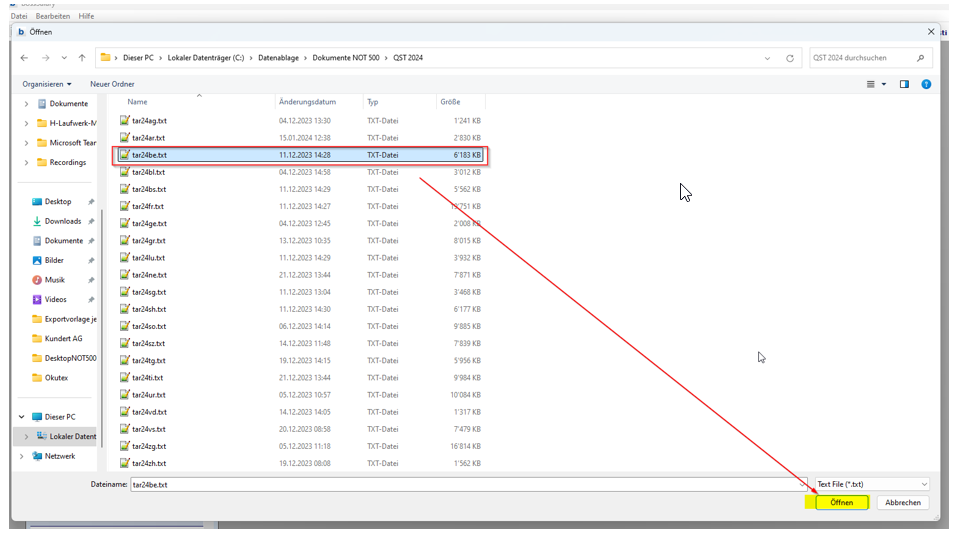Click the Up one level arrow
Screen dimensions: 966x535
pyautogui.click(x=82, y=58)
